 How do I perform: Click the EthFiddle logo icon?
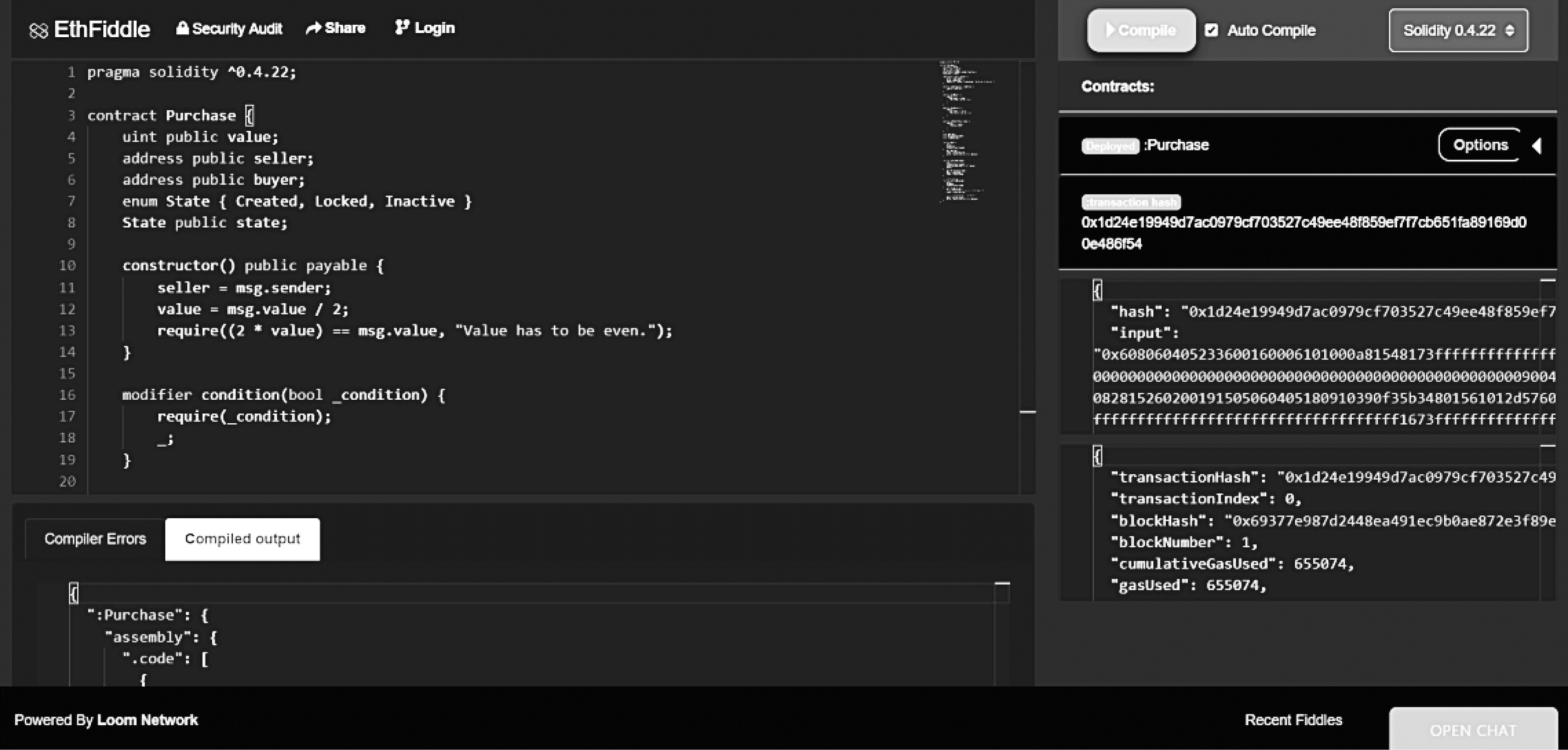tap(39, 30)
